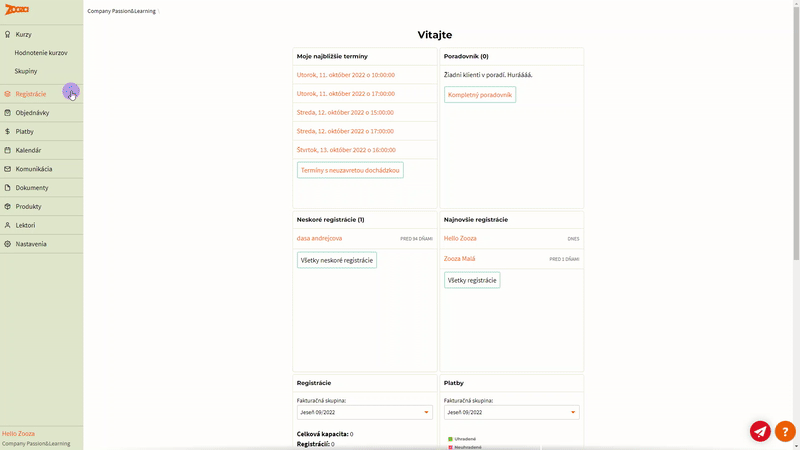This screenshot has width=800, height=450.
Task: Click 'Najnovšie registrácie' heading
Action: 476,219
